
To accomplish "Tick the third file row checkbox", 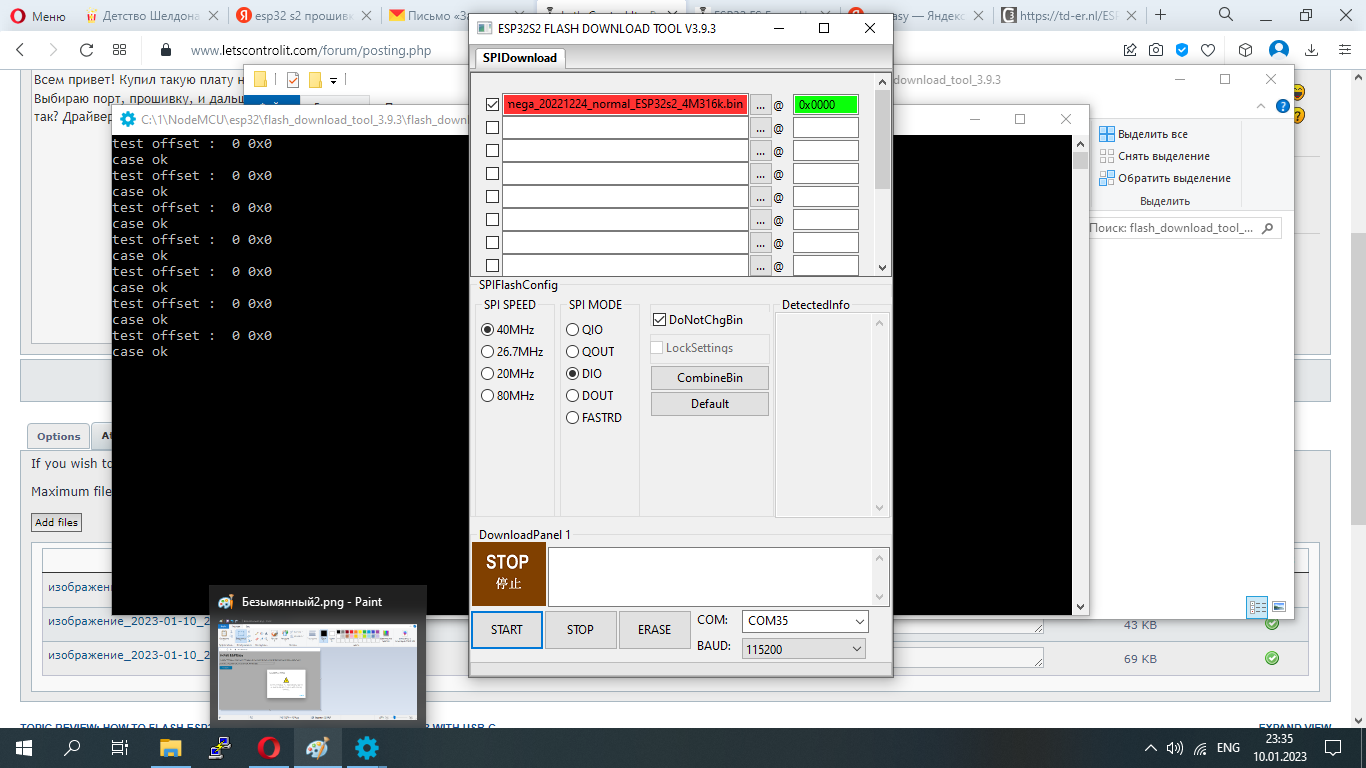I will pos(492,150).
